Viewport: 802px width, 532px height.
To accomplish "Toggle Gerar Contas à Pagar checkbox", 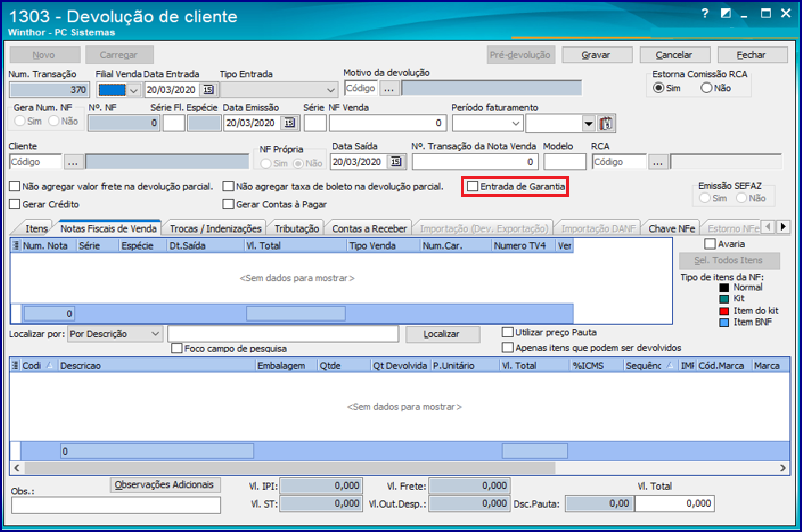I will [x=228, y=204].
